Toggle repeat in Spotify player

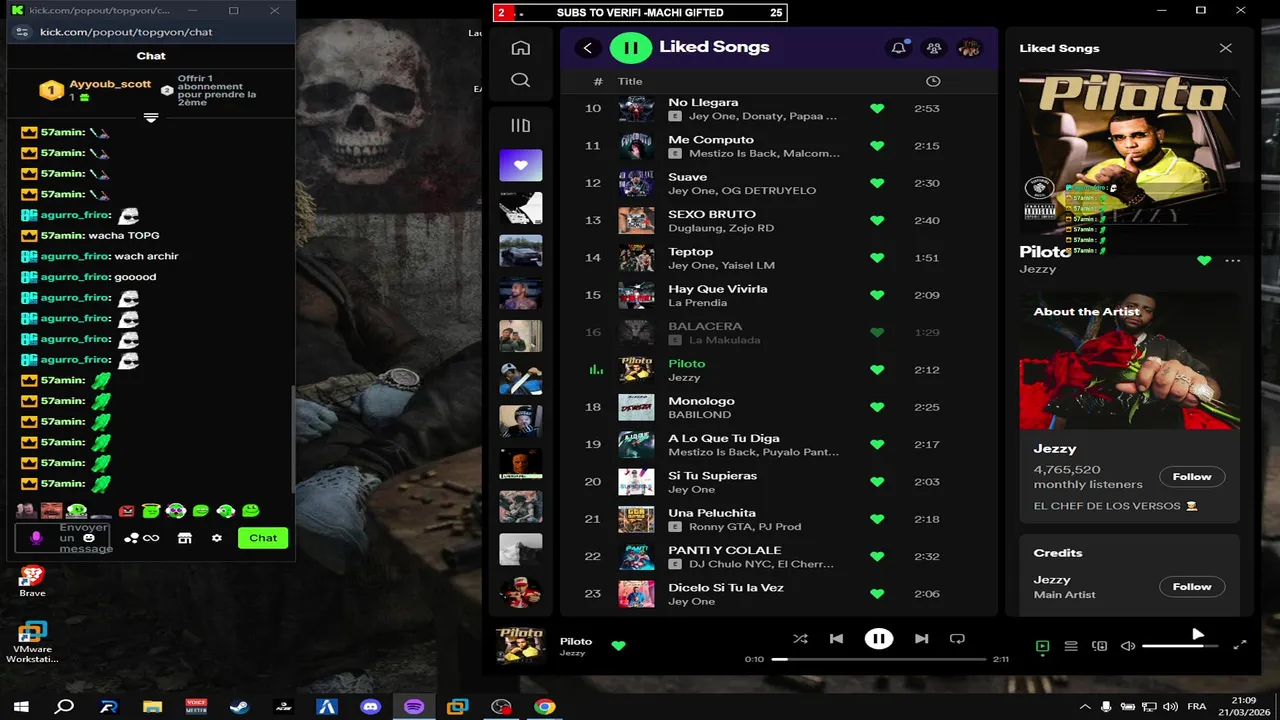pos(957,638)
